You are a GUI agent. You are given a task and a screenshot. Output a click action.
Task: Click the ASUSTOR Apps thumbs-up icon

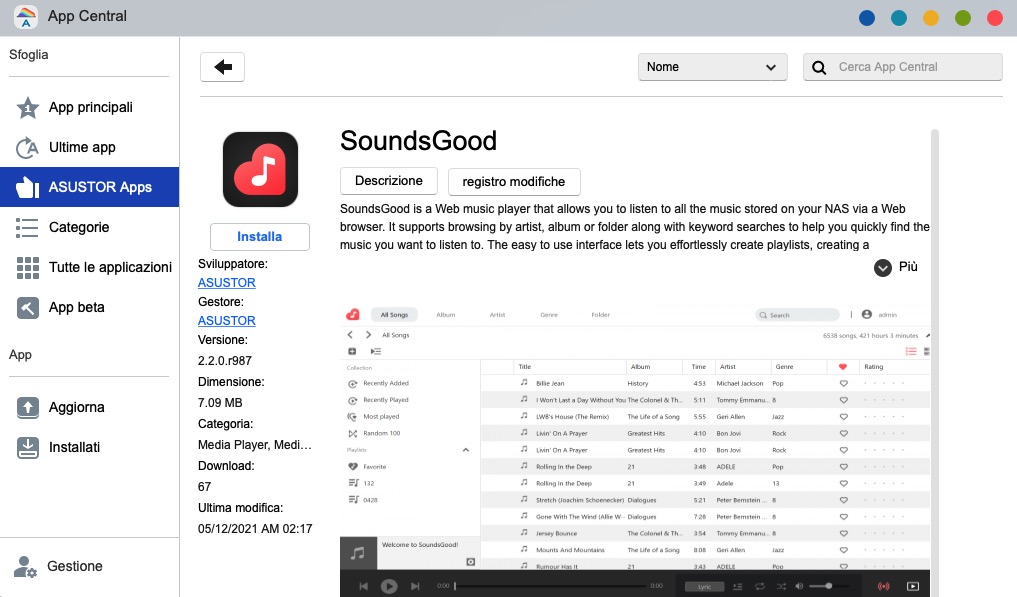(27, 187)
